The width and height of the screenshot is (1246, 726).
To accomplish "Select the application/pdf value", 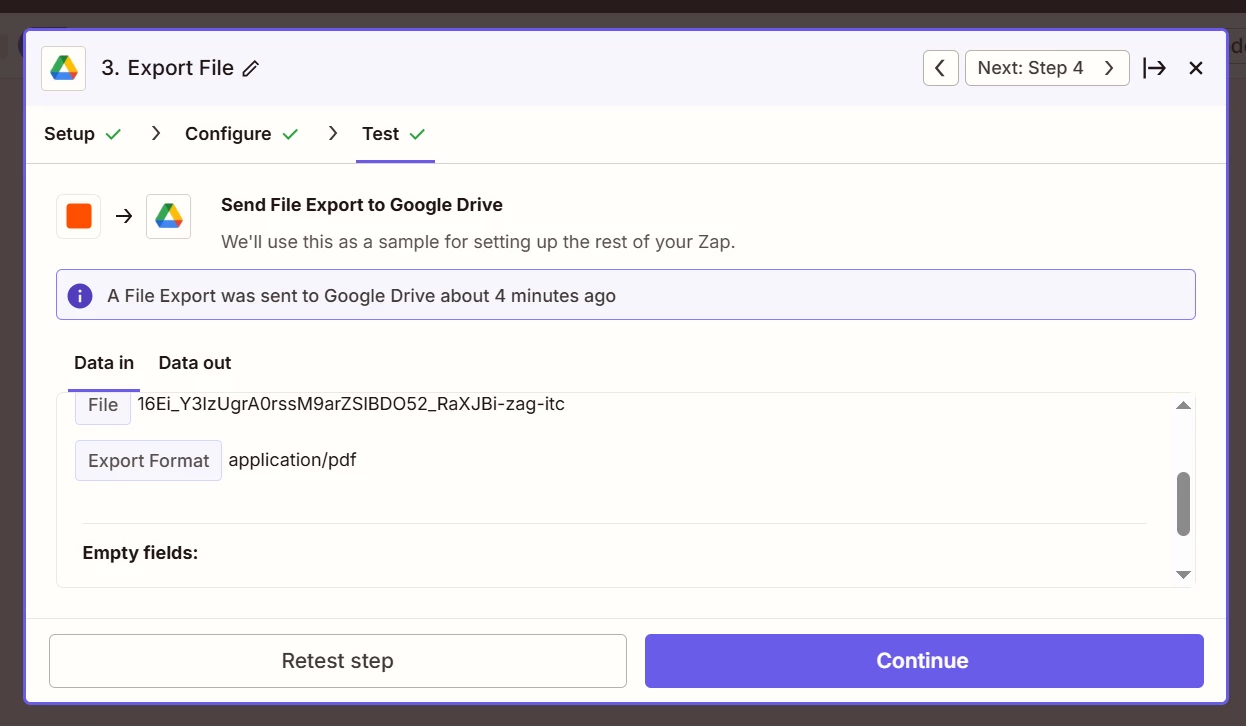I will (292, 460).
